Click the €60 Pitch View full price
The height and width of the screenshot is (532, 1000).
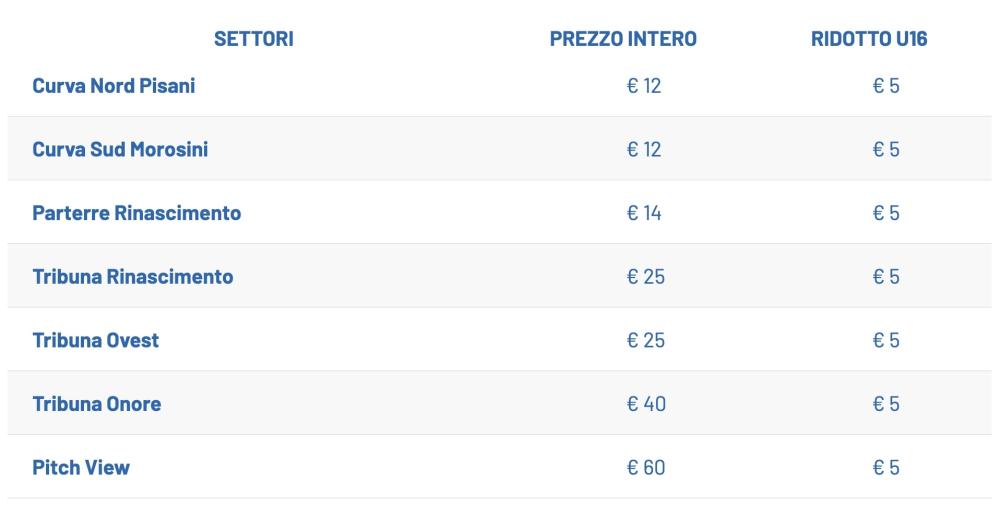point(646,468)
